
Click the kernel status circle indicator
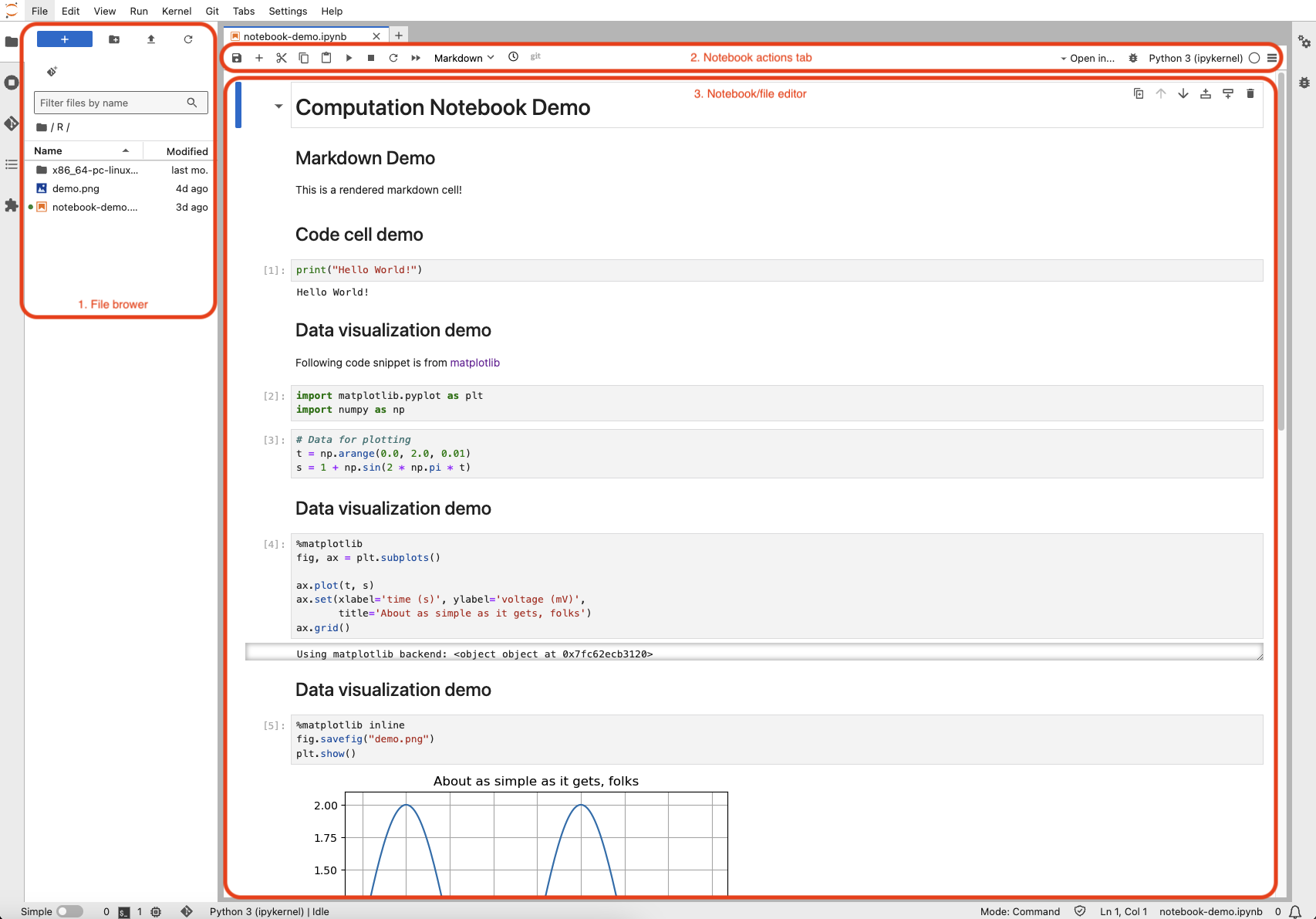1254,58
